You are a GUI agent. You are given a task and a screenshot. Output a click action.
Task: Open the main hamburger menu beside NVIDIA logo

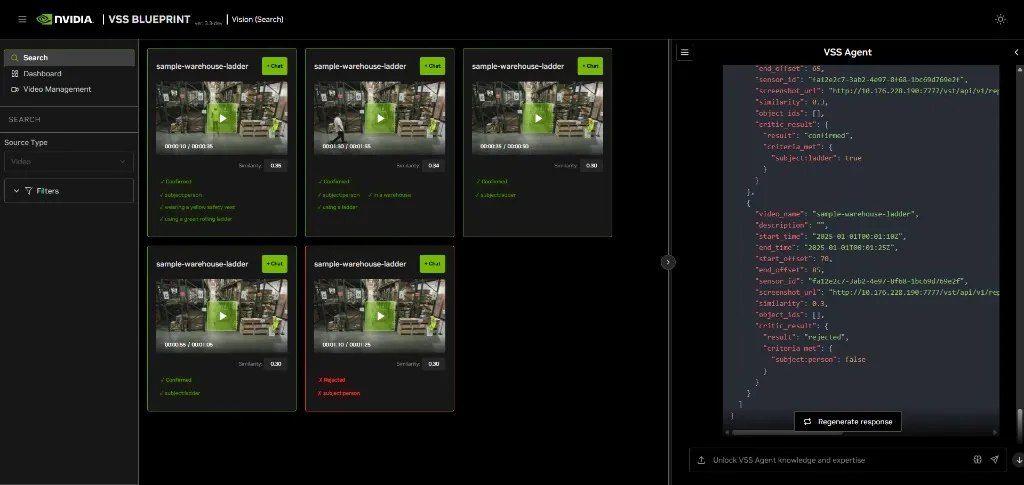22,20
